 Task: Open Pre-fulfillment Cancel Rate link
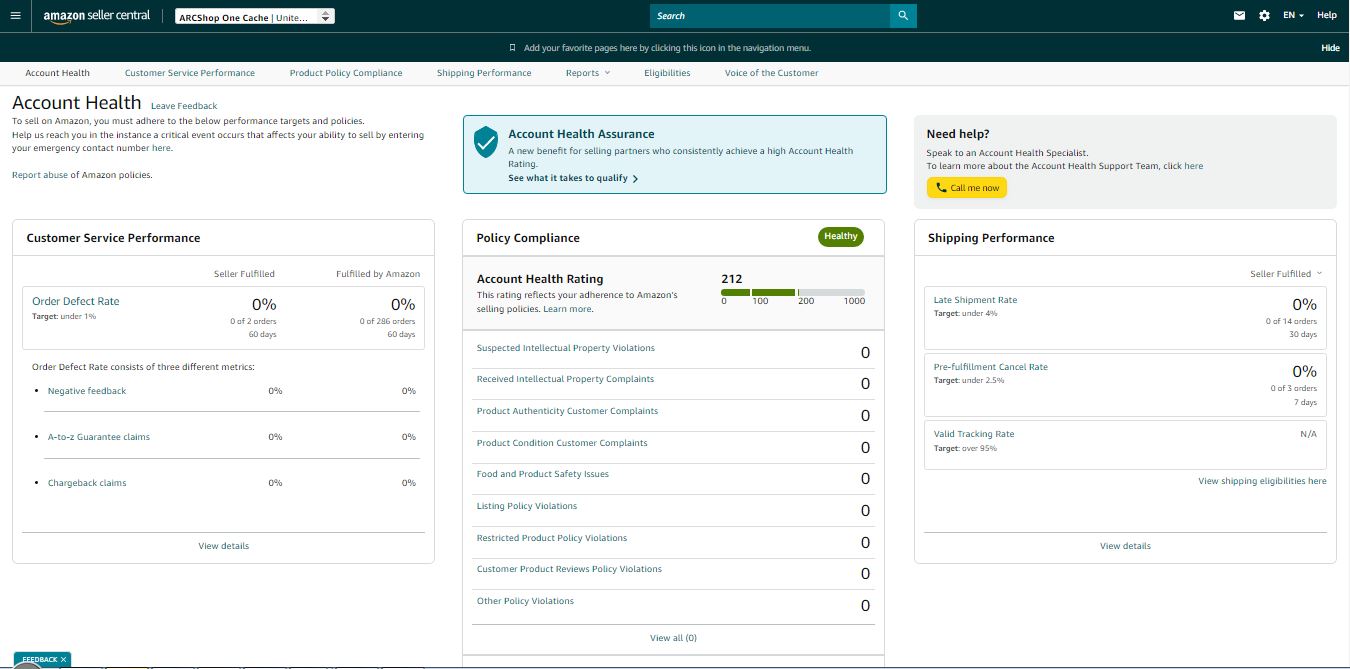[x=991, y=367]
